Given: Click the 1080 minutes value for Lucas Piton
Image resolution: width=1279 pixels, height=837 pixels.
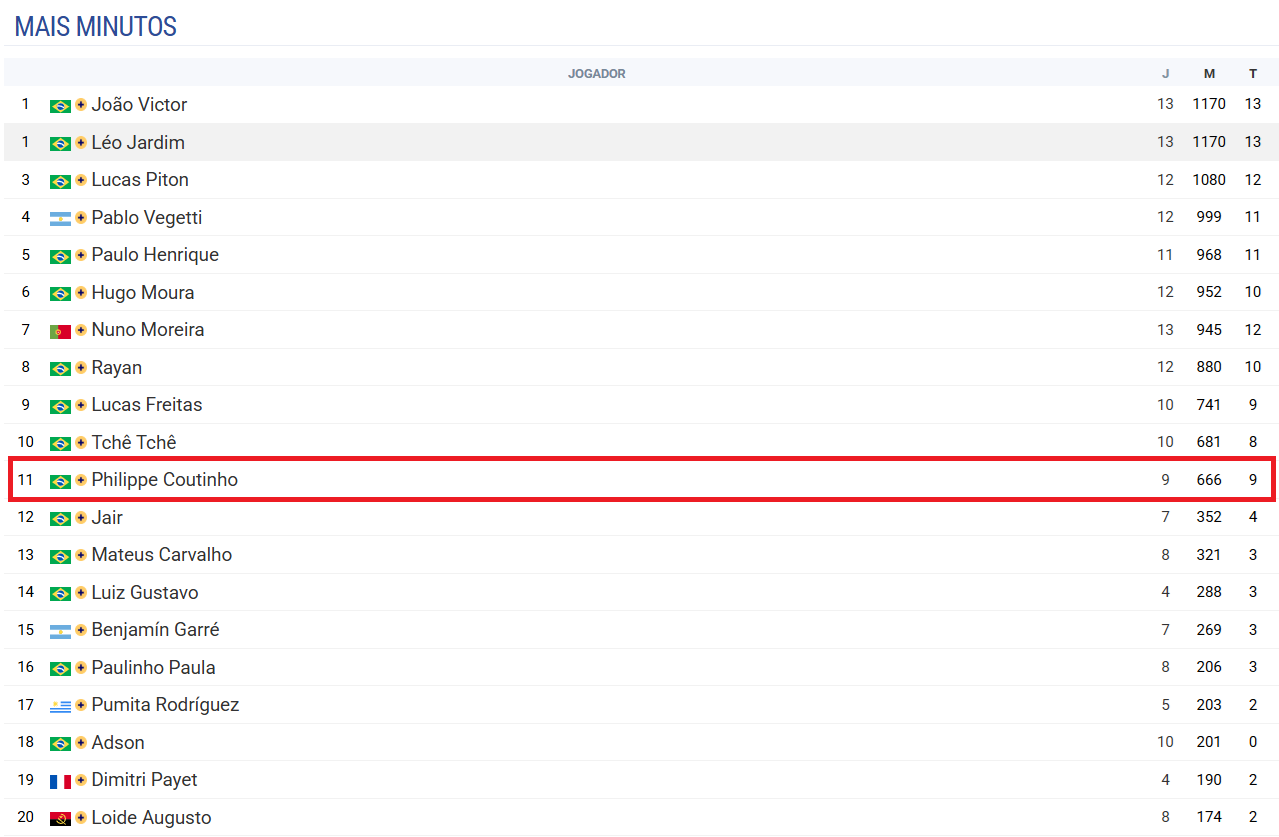Looking at the screenshot, I should pyautogui.click(x=1209, y=180).
